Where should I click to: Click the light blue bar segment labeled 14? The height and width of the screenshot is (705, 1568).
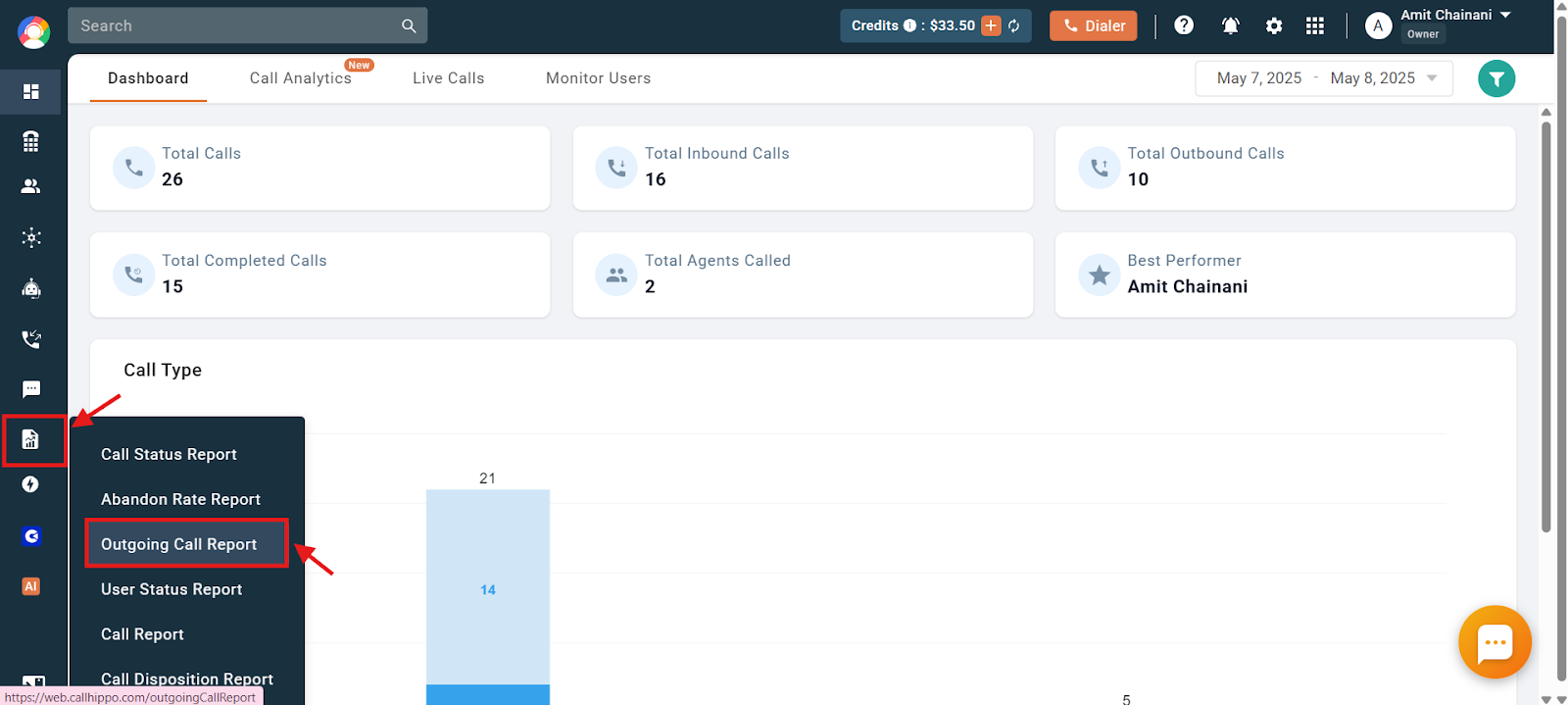[x=488, y=587]
